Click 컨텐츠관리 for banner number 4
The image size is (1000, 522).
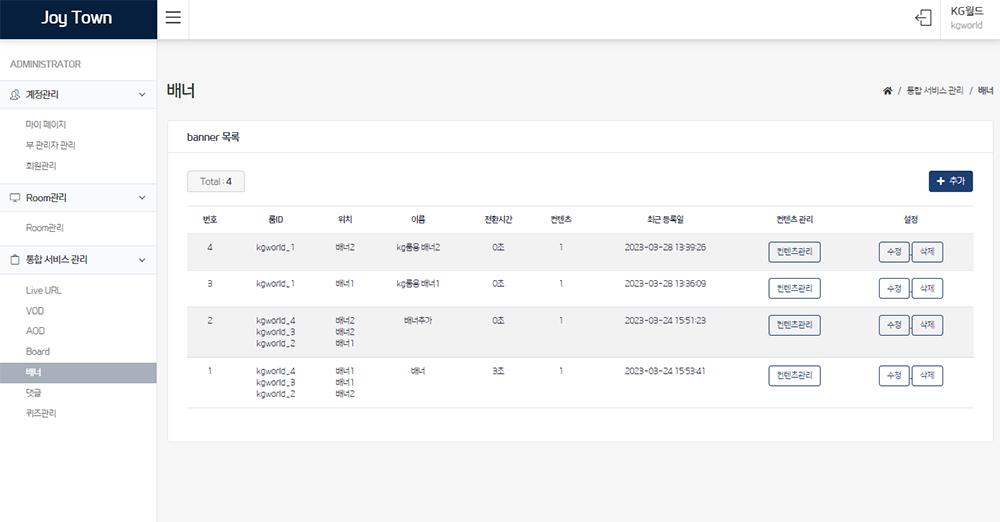(x=794, y=252)
